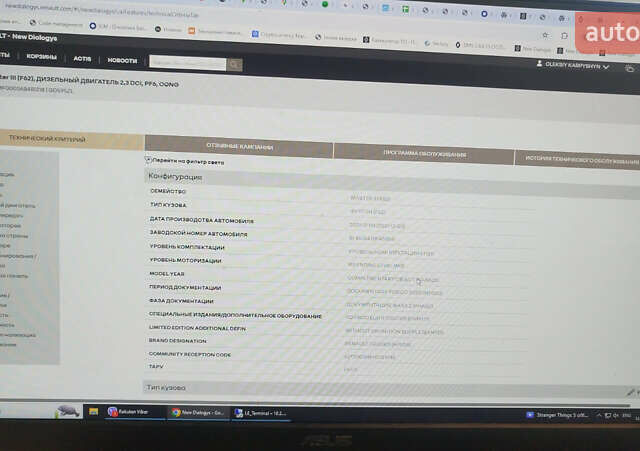The height and width of the screenshot is (451, 640).
Task: Collapse the Конфигурация section header
Action: 176,177
